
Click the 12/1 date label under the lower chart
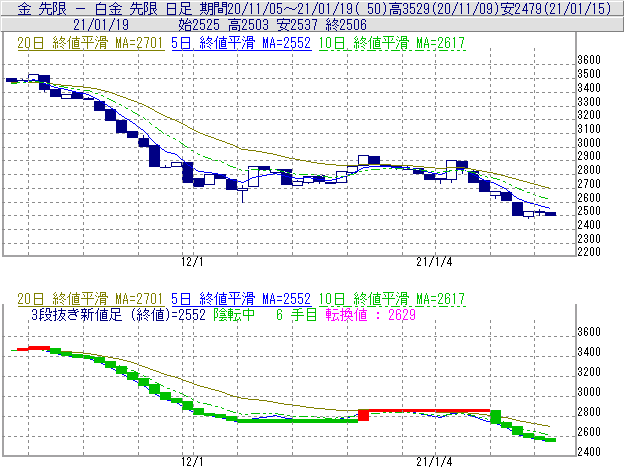[192, 462]
